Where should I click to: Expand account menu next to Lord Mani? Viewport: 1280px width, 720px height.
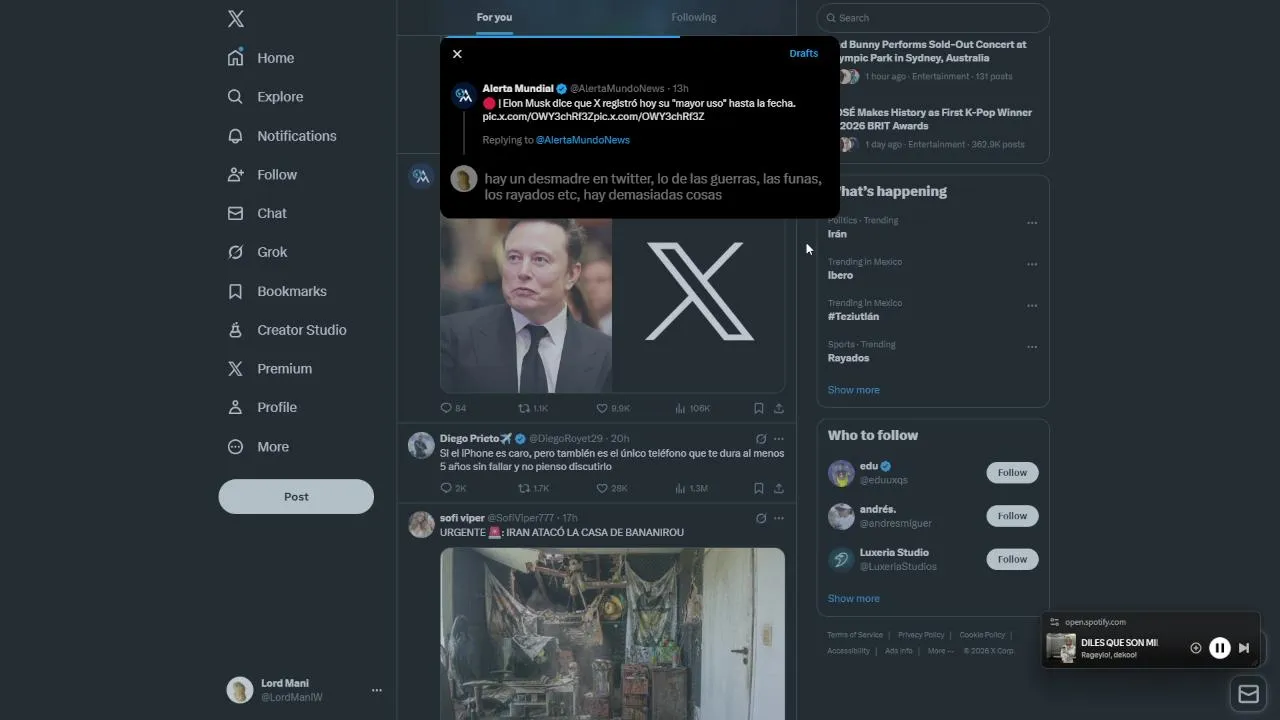pyautogui.click(x=377, y=690)
